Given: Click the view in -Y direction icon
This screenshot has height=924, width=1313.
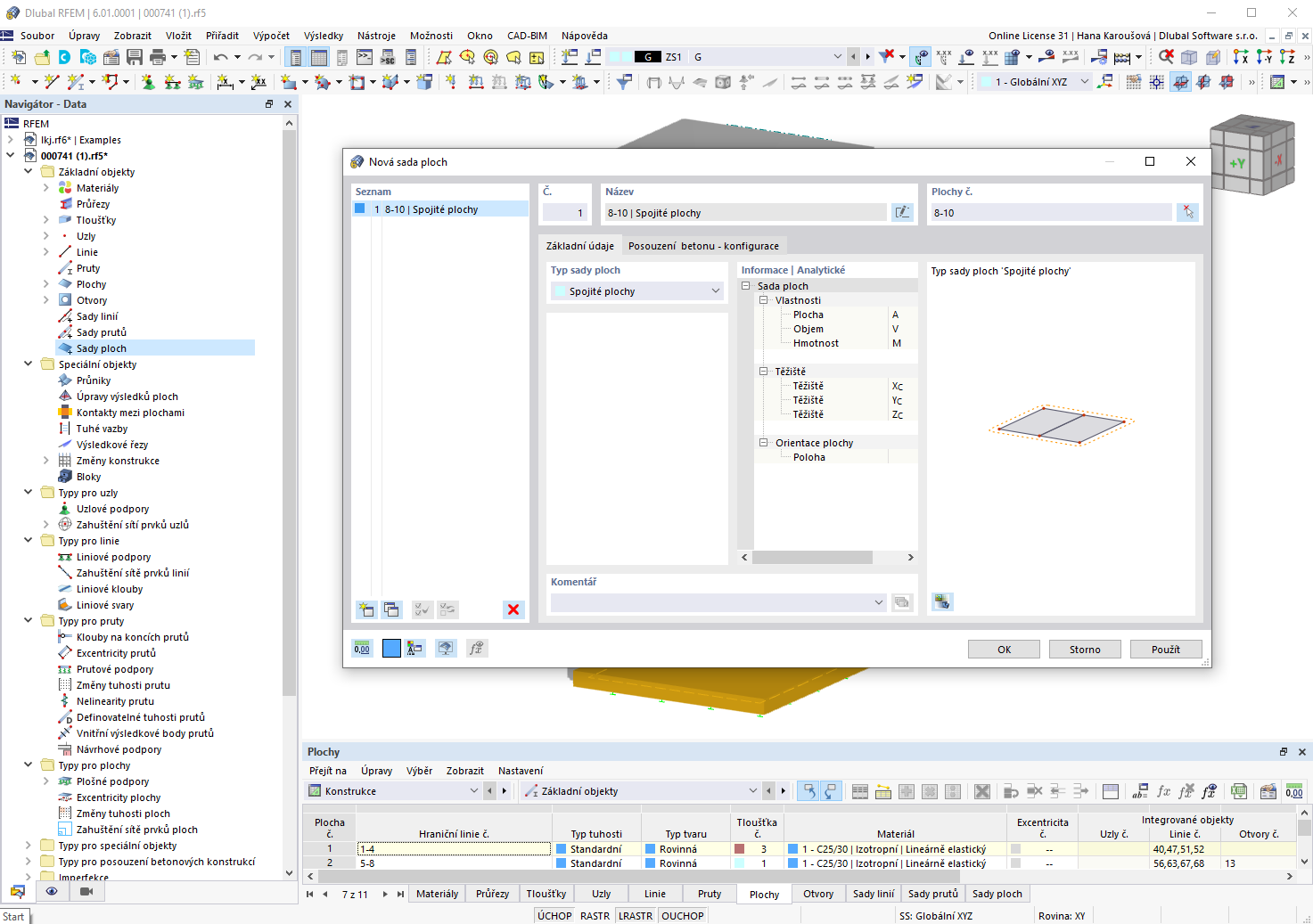Looking at the screenshot, I should pyautogui.click(x=1263, y=57).
